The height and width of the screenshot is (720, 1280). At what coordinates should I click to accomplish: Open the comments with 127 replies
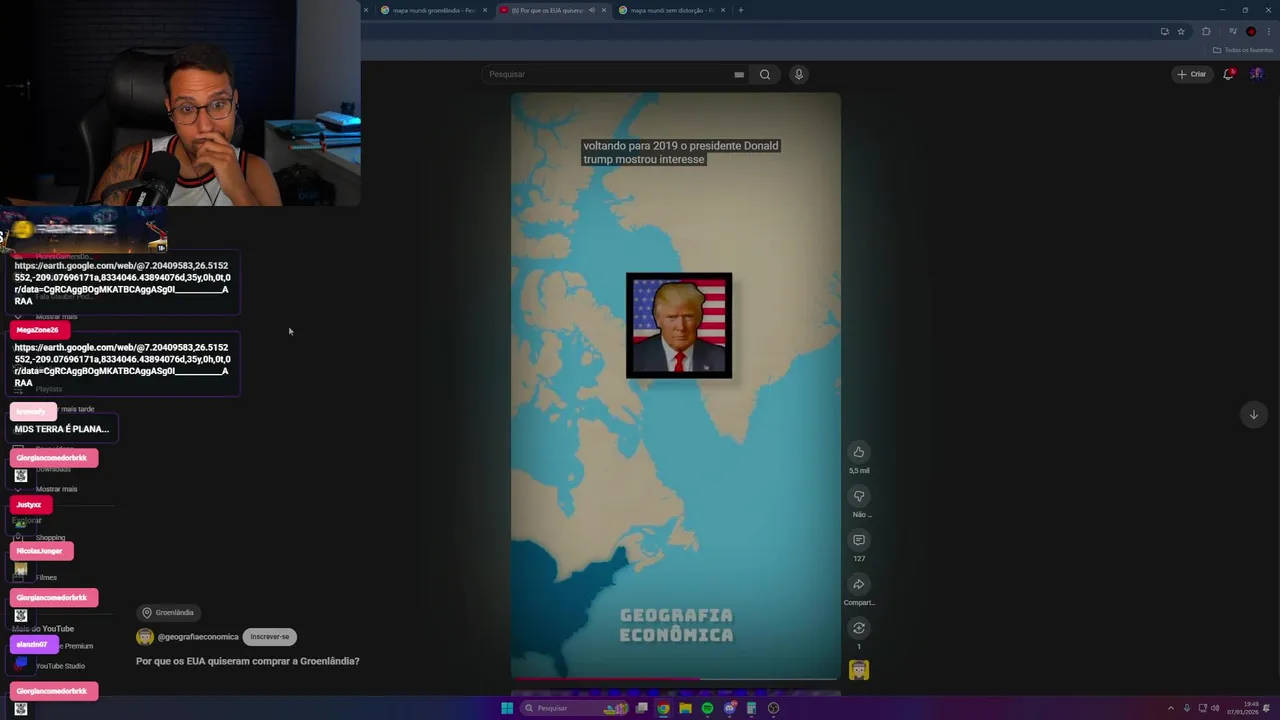859,540
